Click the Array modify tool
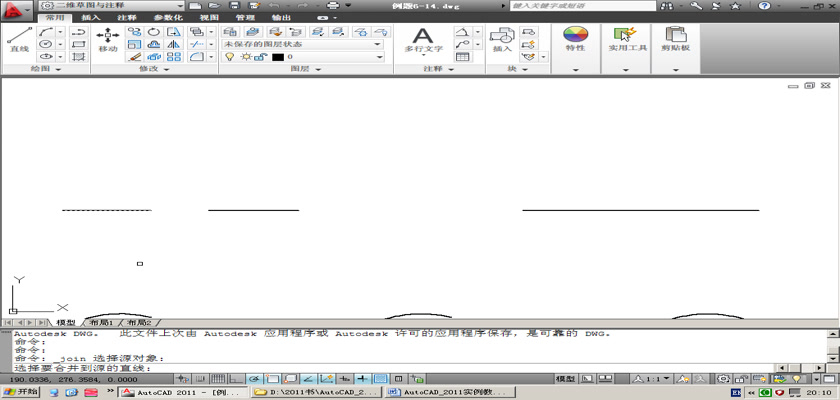Image resolution: width=840 pixels, height=400 pixels. tap(174, 57)
